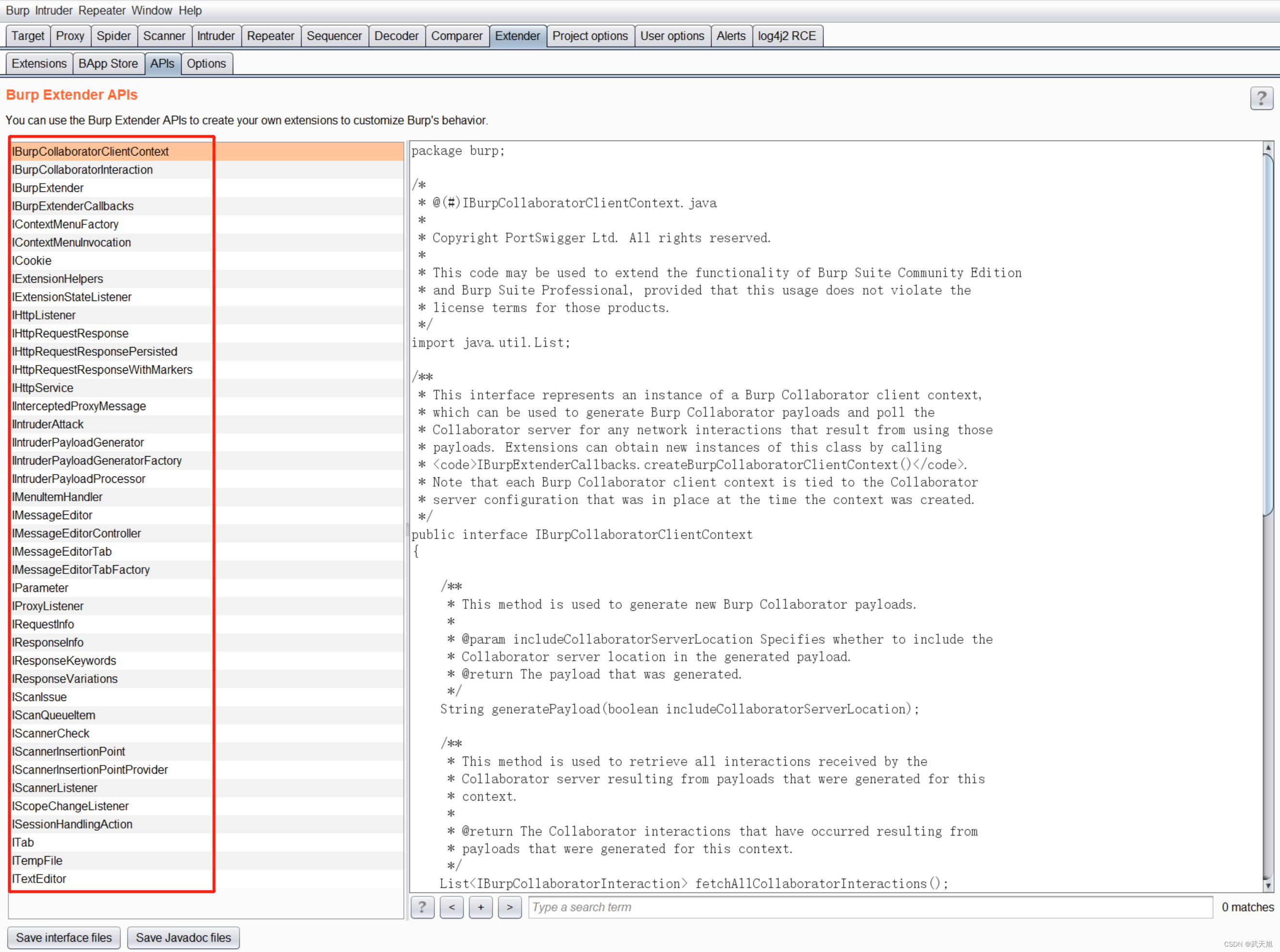Select IHttpRequestResponsePersisted in the list
The height and width of the screenshot is (952, 1280).
click(x=207, y=351)
